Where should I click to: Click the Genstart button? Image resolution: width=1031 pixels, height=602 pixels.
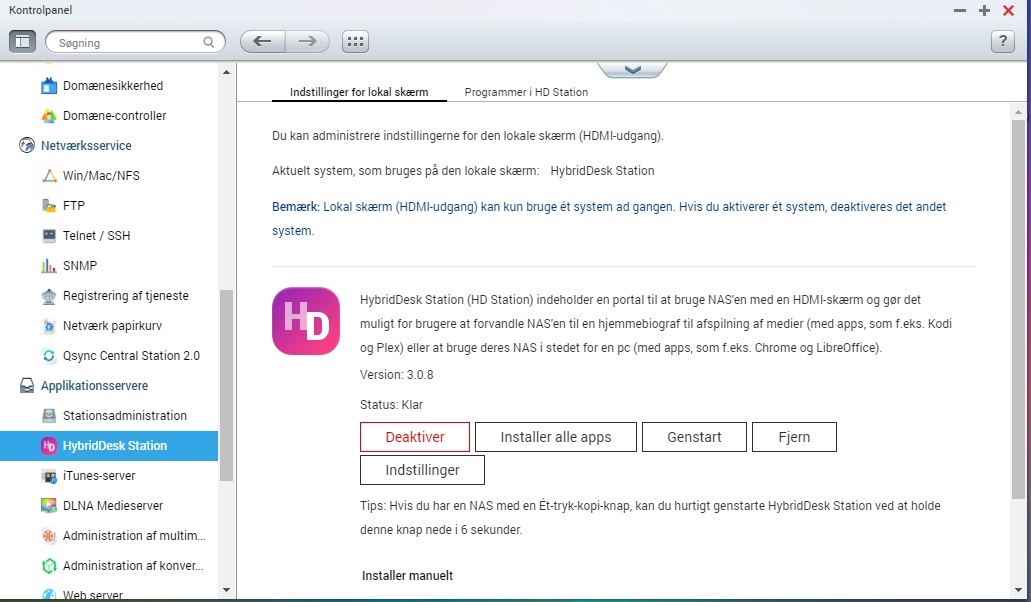click(x=694, y=437)
